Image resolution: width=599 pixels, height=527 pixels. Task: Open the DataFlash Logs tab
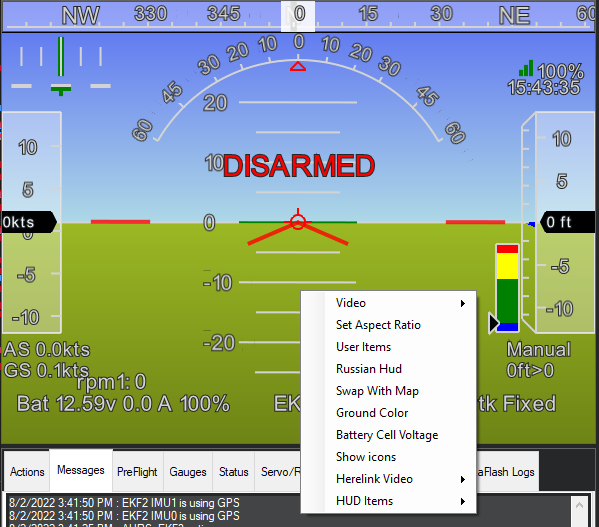point(507,472)
